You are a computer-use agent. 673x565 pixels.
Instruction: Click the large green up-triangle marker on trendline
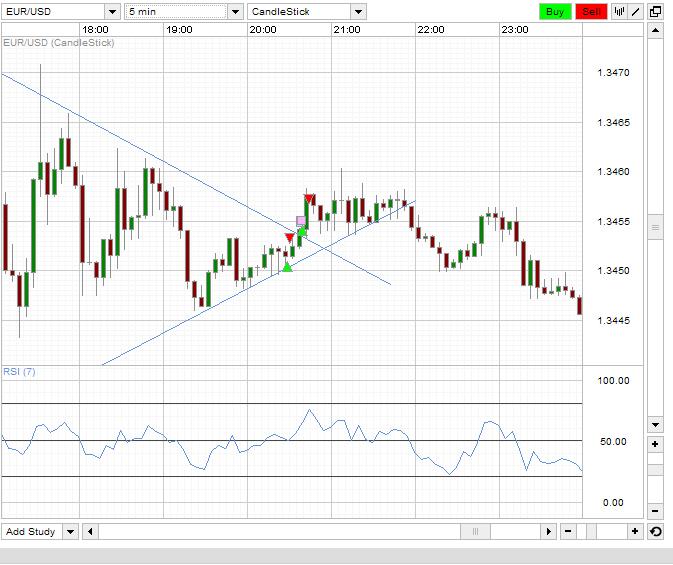tap(287, 267)
